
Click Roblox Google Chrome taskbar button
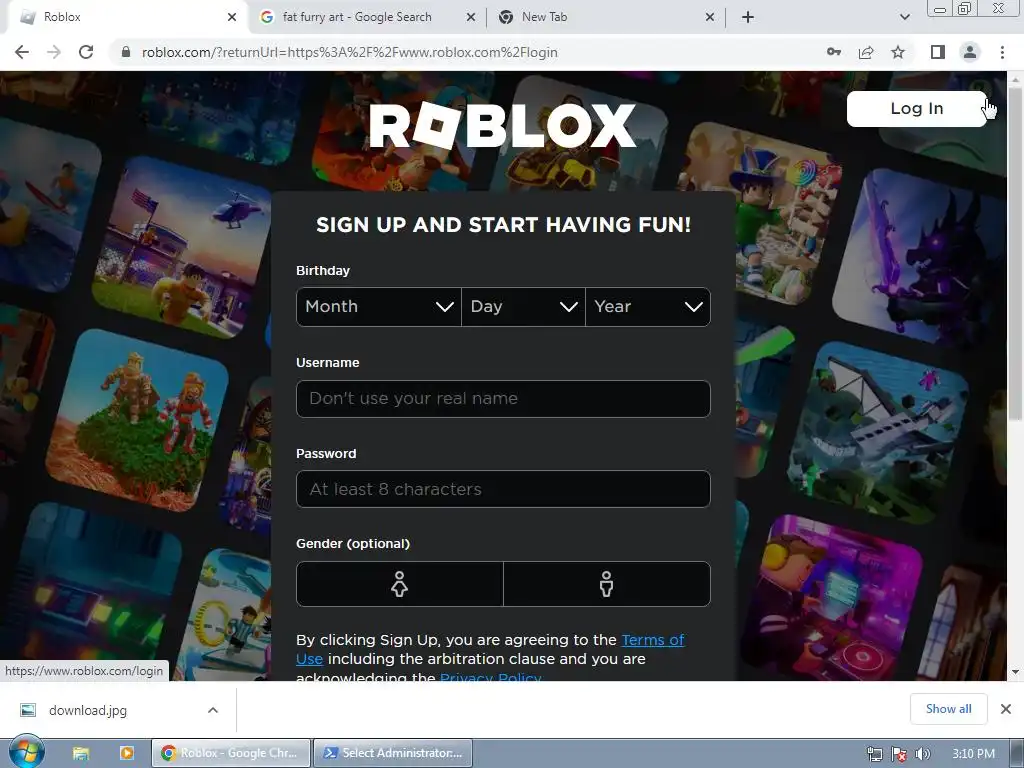231,753
